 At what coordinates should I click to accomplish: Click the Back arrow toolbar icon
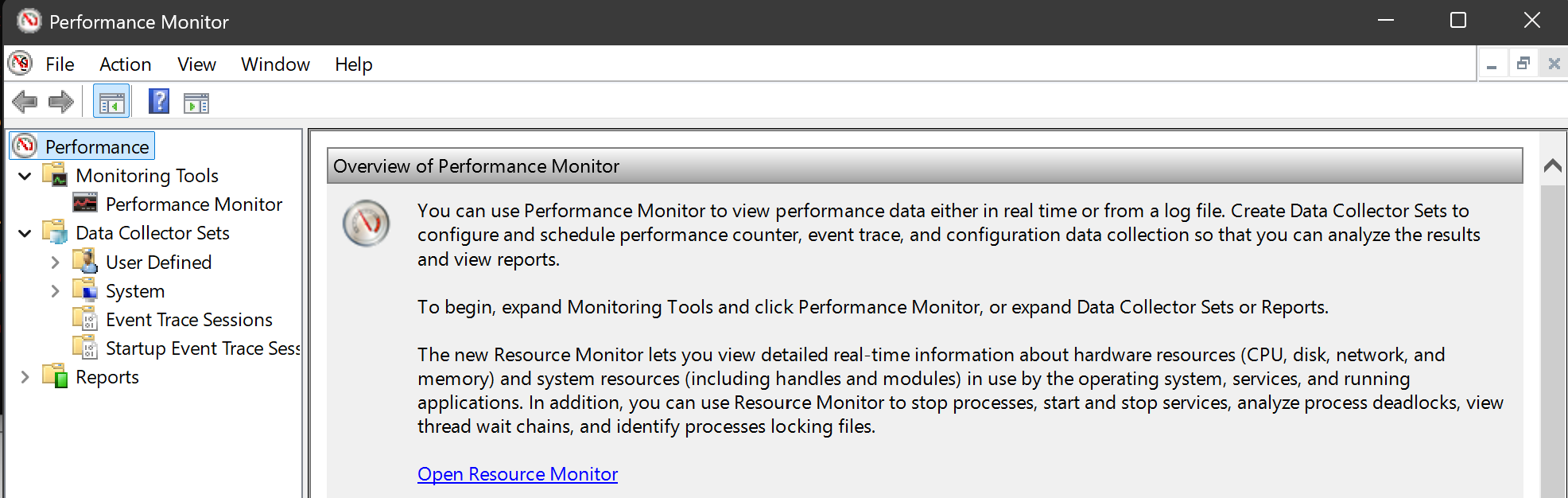pos(25,102)
